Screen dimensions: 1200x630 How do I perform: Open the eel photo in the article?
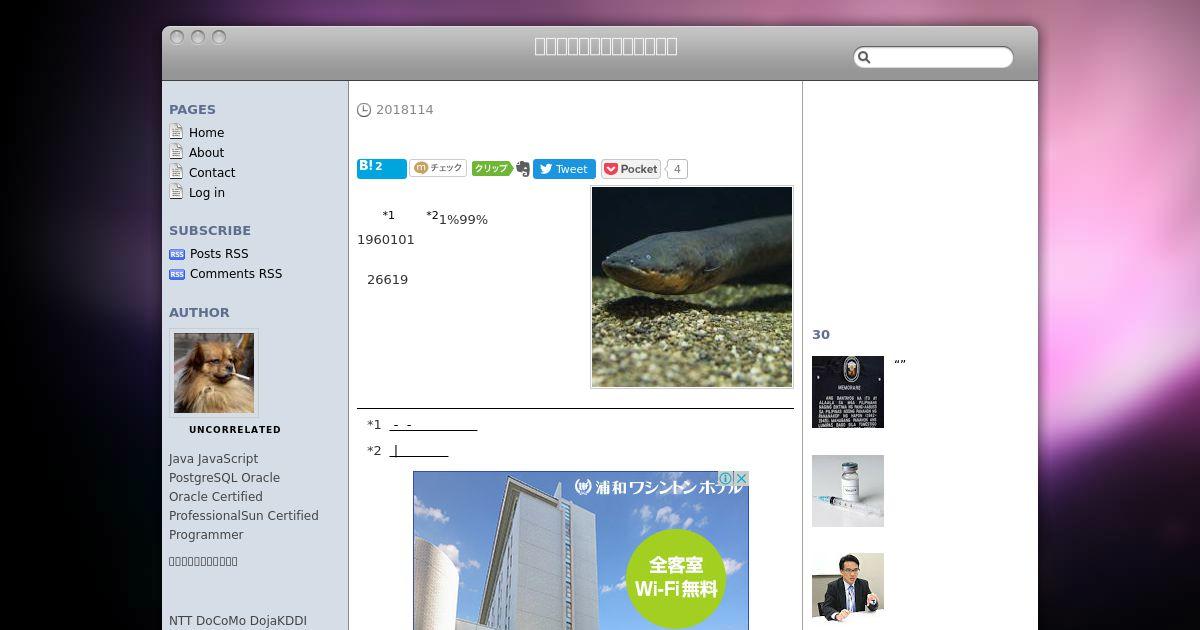click(692, 286)
